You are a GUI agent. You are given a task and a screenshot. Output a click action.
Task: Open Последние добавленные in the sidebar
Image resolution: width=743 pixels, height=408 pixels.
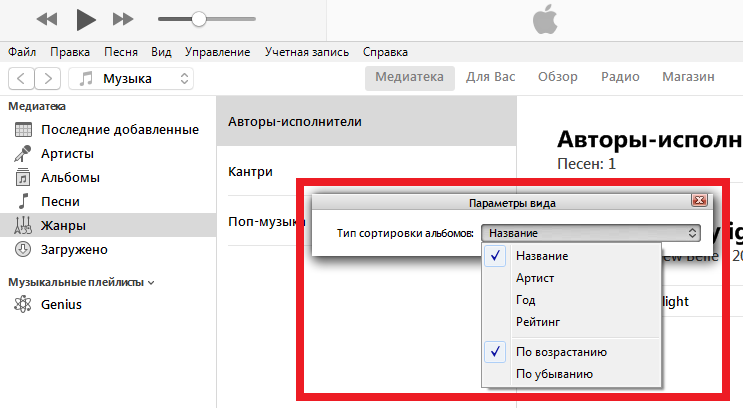(113, 129)
